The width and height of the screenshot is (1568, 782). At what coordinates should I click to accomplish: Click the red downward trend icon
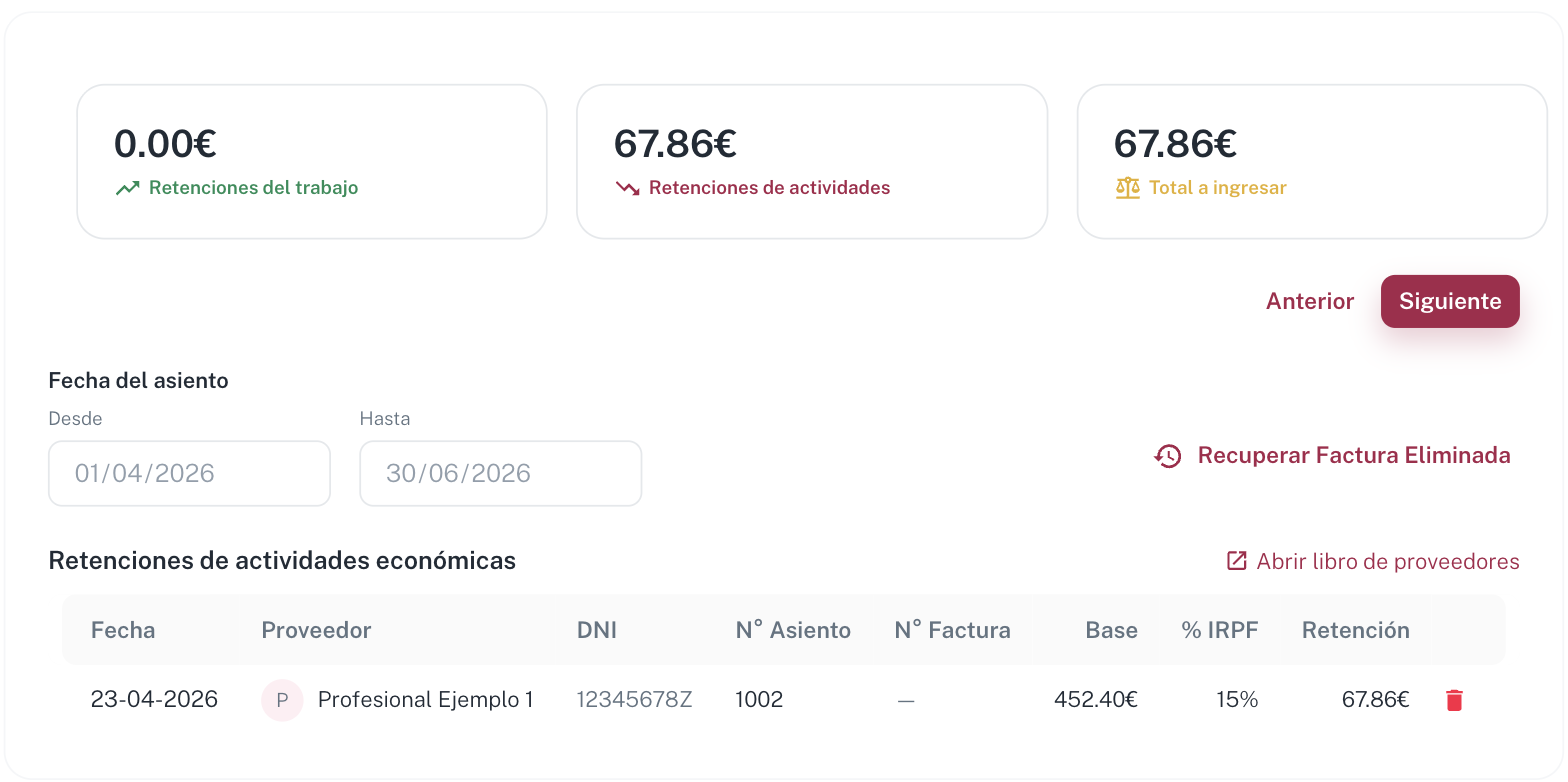point(627,188)
